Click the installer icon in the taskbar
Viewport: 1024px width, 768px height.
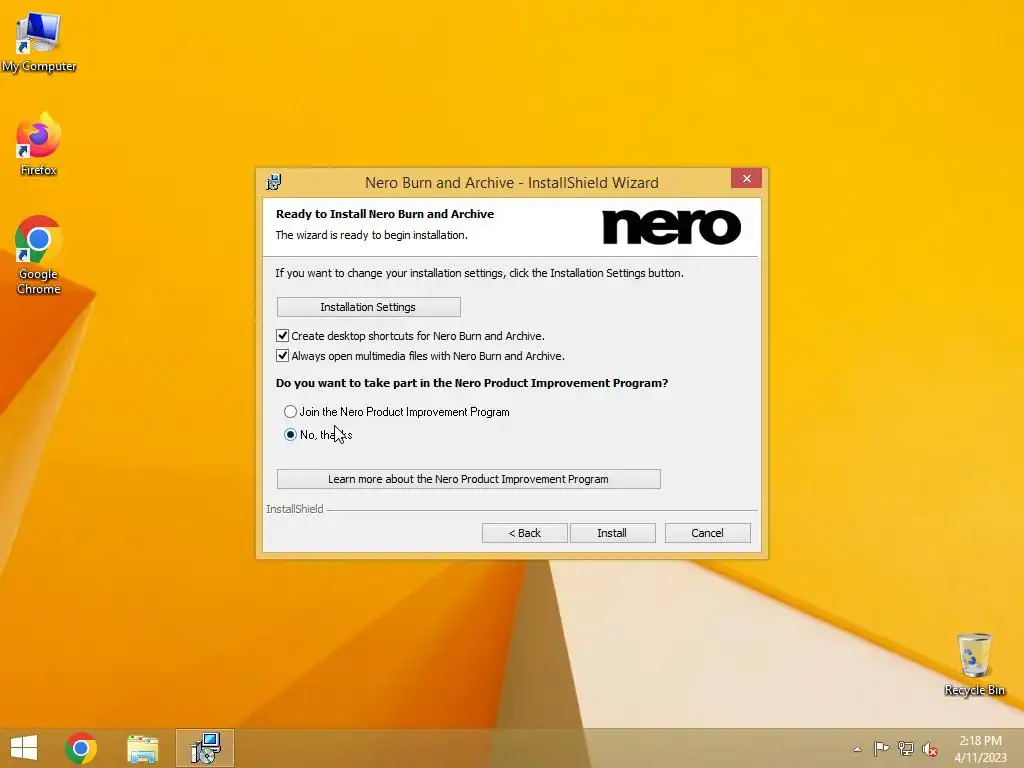point(205,748)
